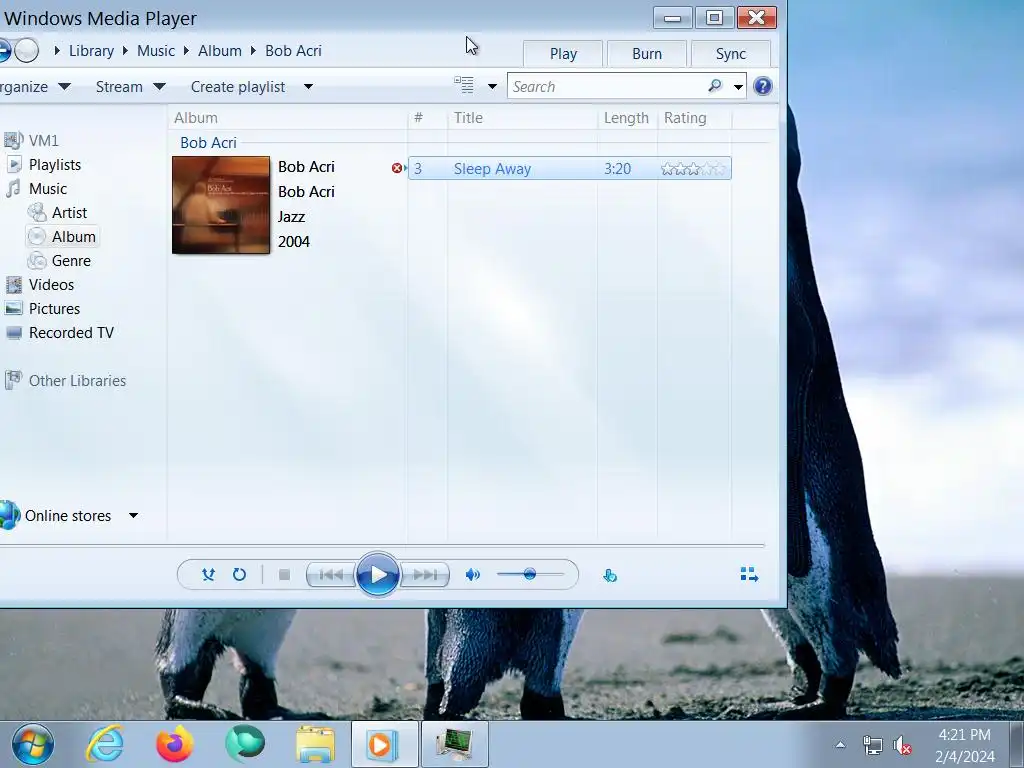Open the Sync tab
Viewport: 1024px width, 768px height.
pos(730,54)
